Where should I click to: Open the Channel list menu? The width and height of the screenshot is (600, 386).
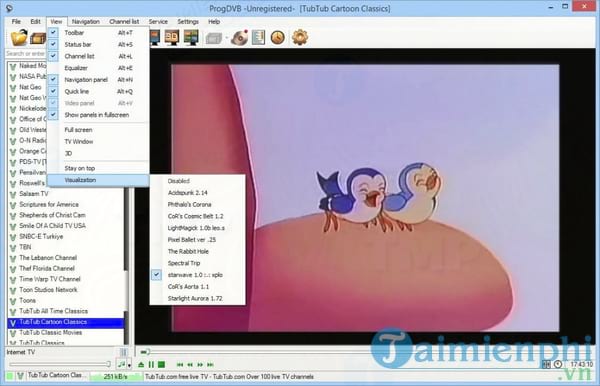[x=124, y=21]
